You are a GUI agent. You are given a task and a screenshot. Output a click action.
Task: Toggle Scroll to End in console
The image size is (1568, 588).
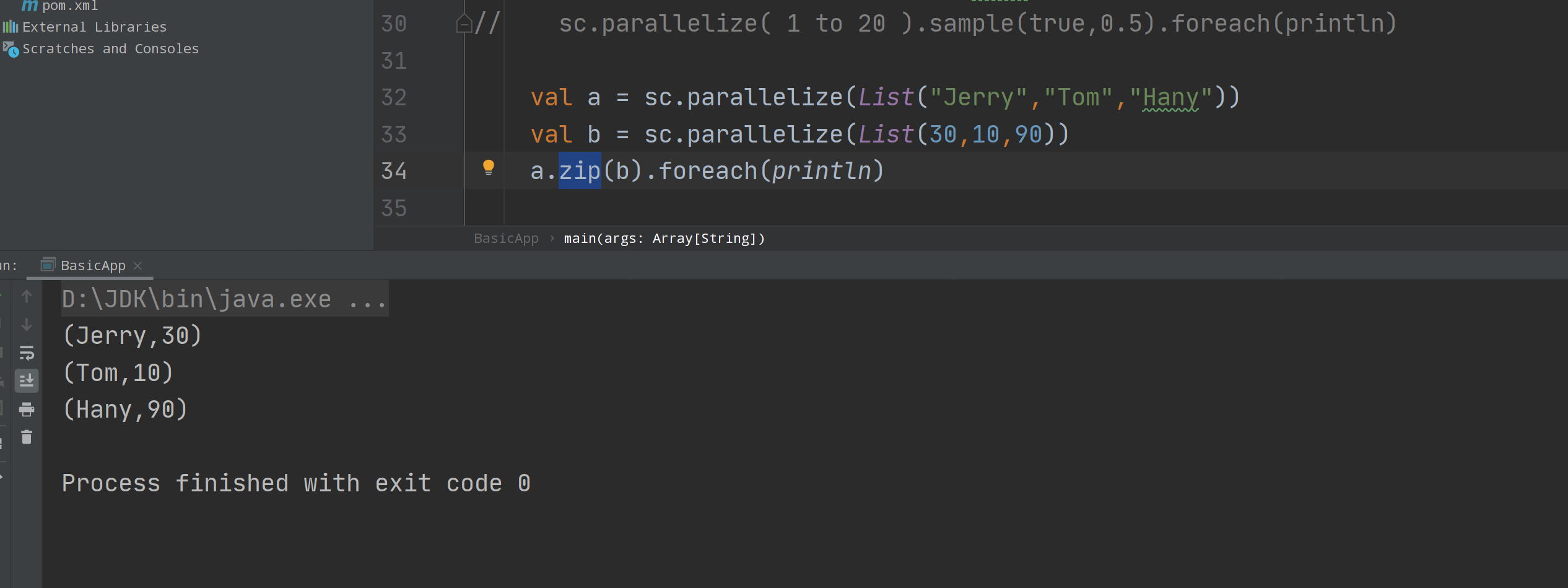point(27,380)
